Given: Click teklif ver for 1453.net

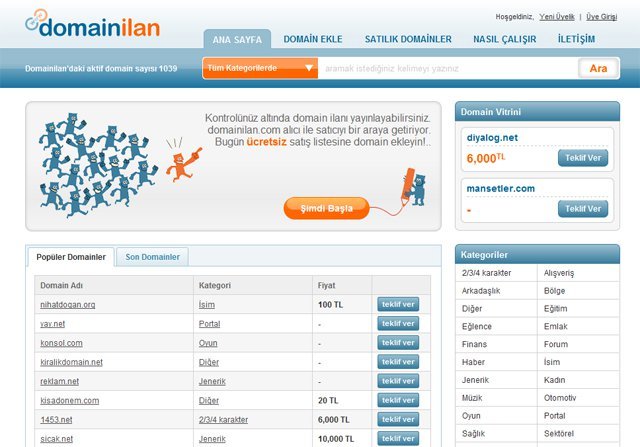Looking at the screenshot, I should tap(398, 420).
